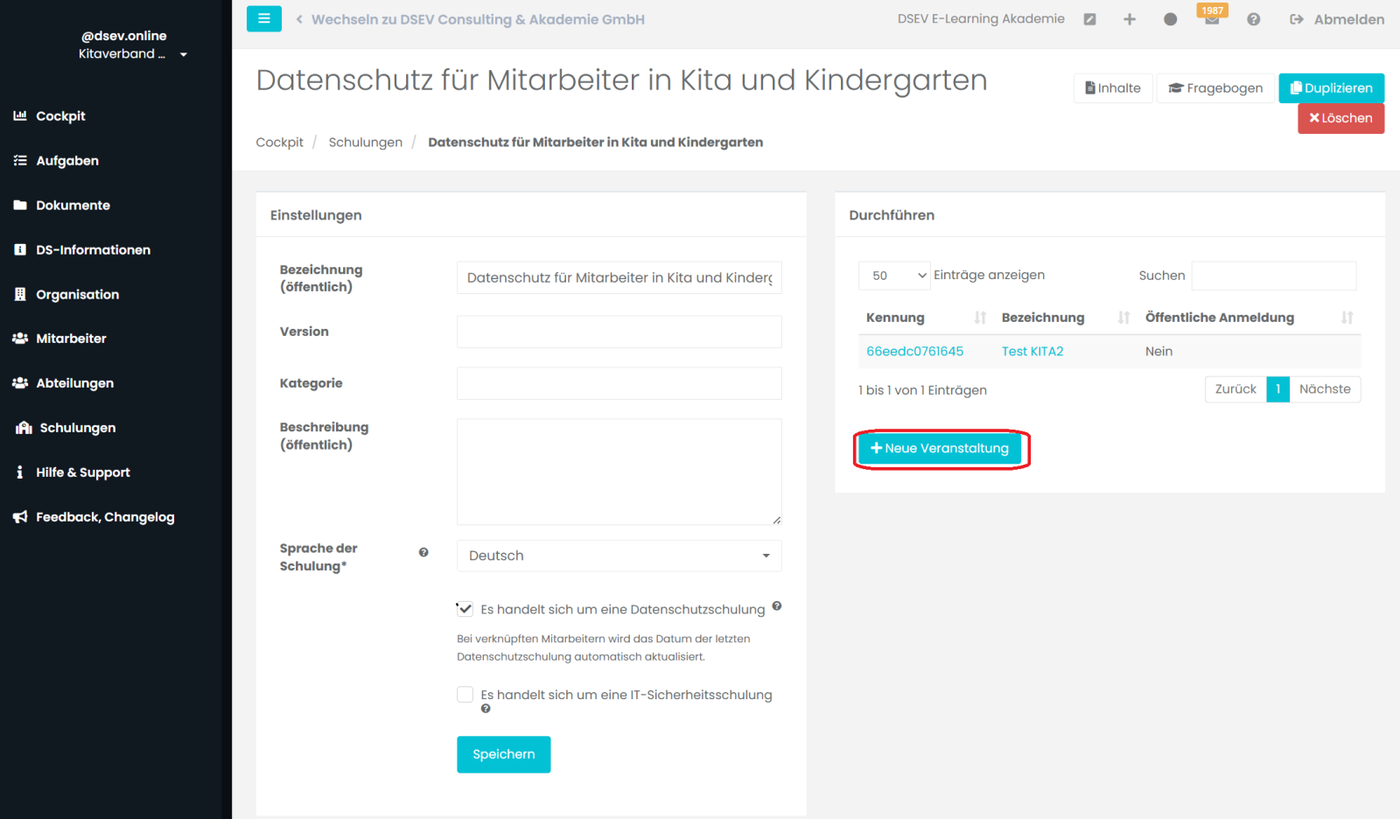
Task: Expand the Kitaverband account dropdown
Action: click(183, 55)
